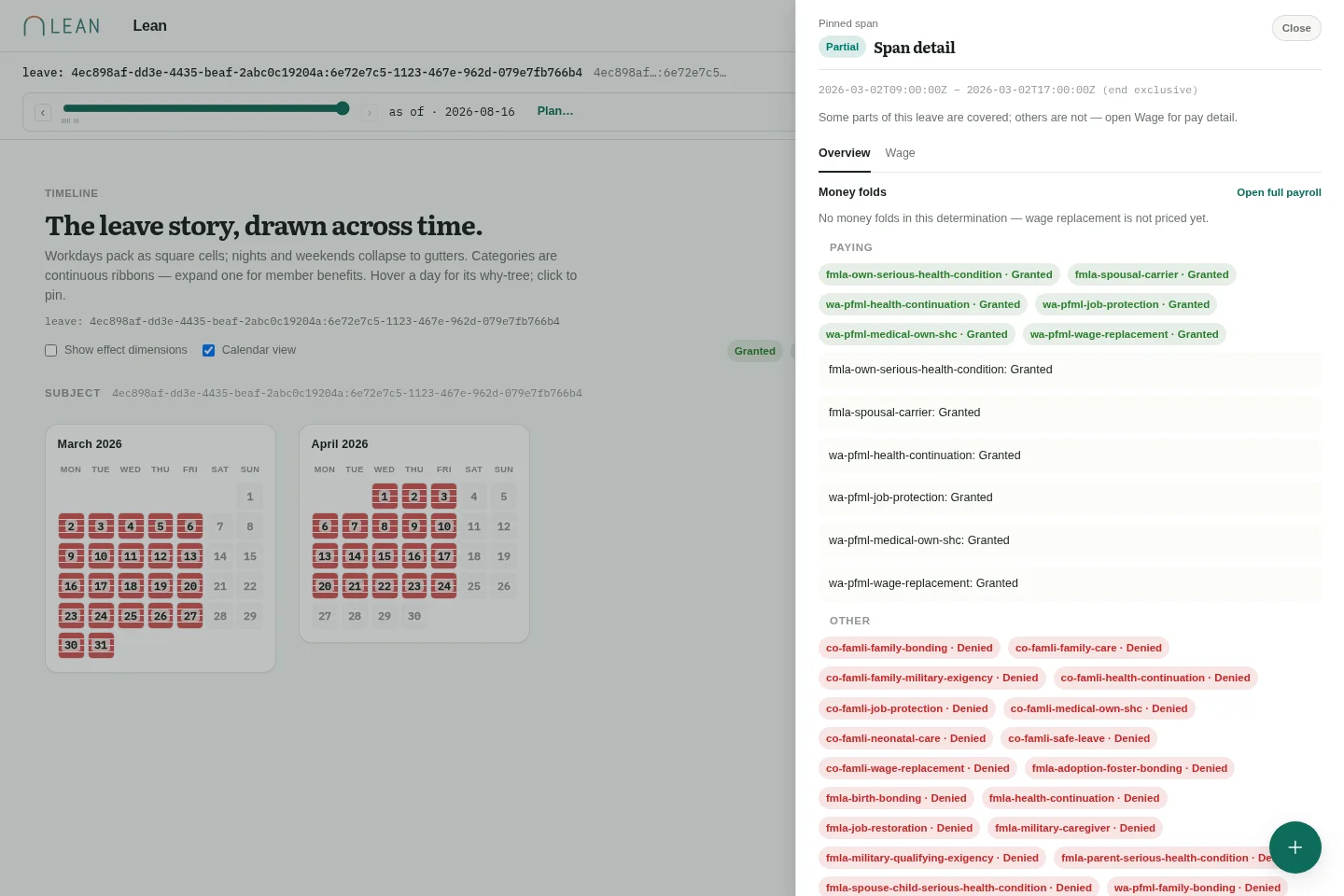Click fmla-military-qualifying-exigency · Denied chip
This screenshot has height=896, width=1344.
tap(932, 858)
